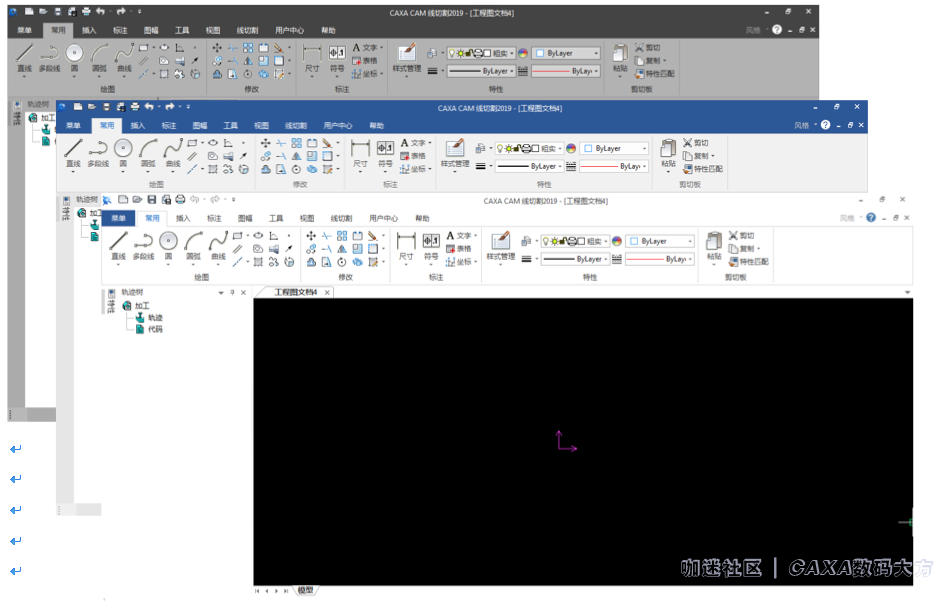Image resolution: width=943 pixels, height=601 pixels.
Task: Open 用户中心 tab in front window
Action: pyautogui.click(x=383, y=218)
